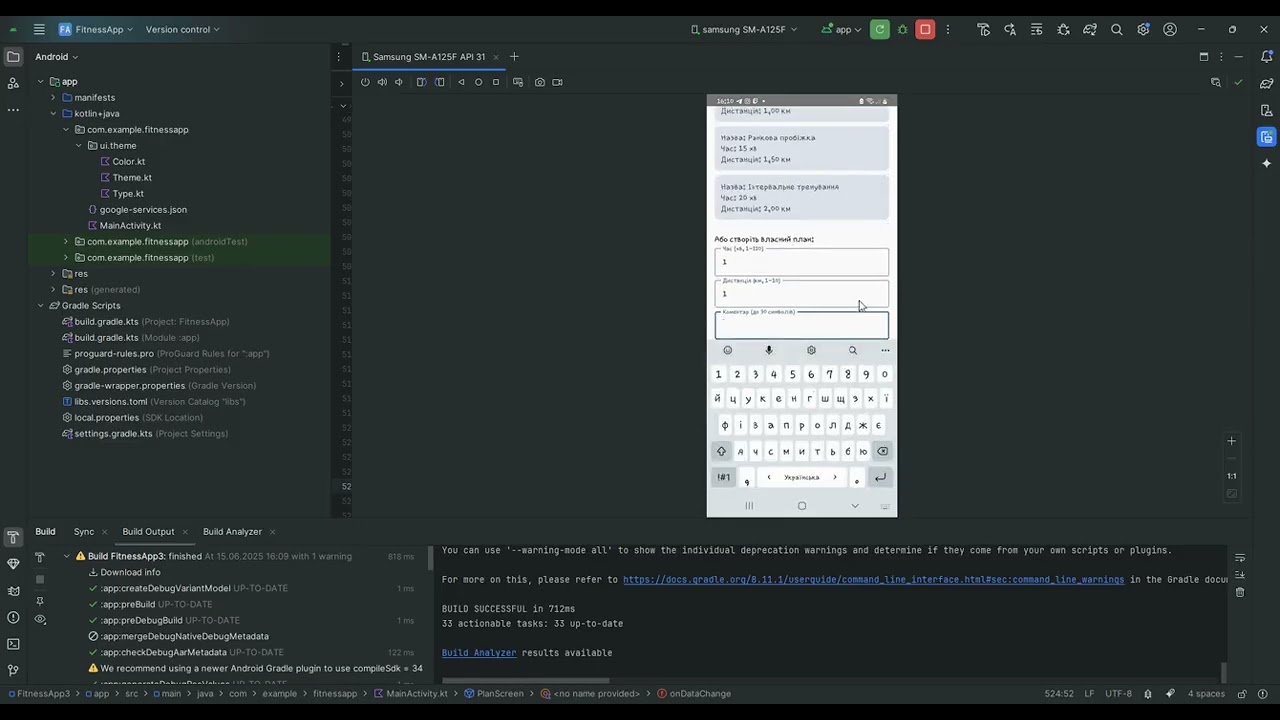This screenshot has height=720, width=1280.
Task: Start screen recording with video camera icon
Action: (x=557, y=82)
